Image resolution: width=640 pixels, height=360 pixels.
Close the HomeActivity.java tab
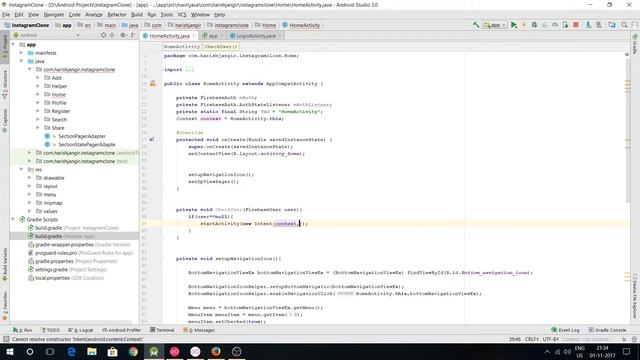[194, 36]
